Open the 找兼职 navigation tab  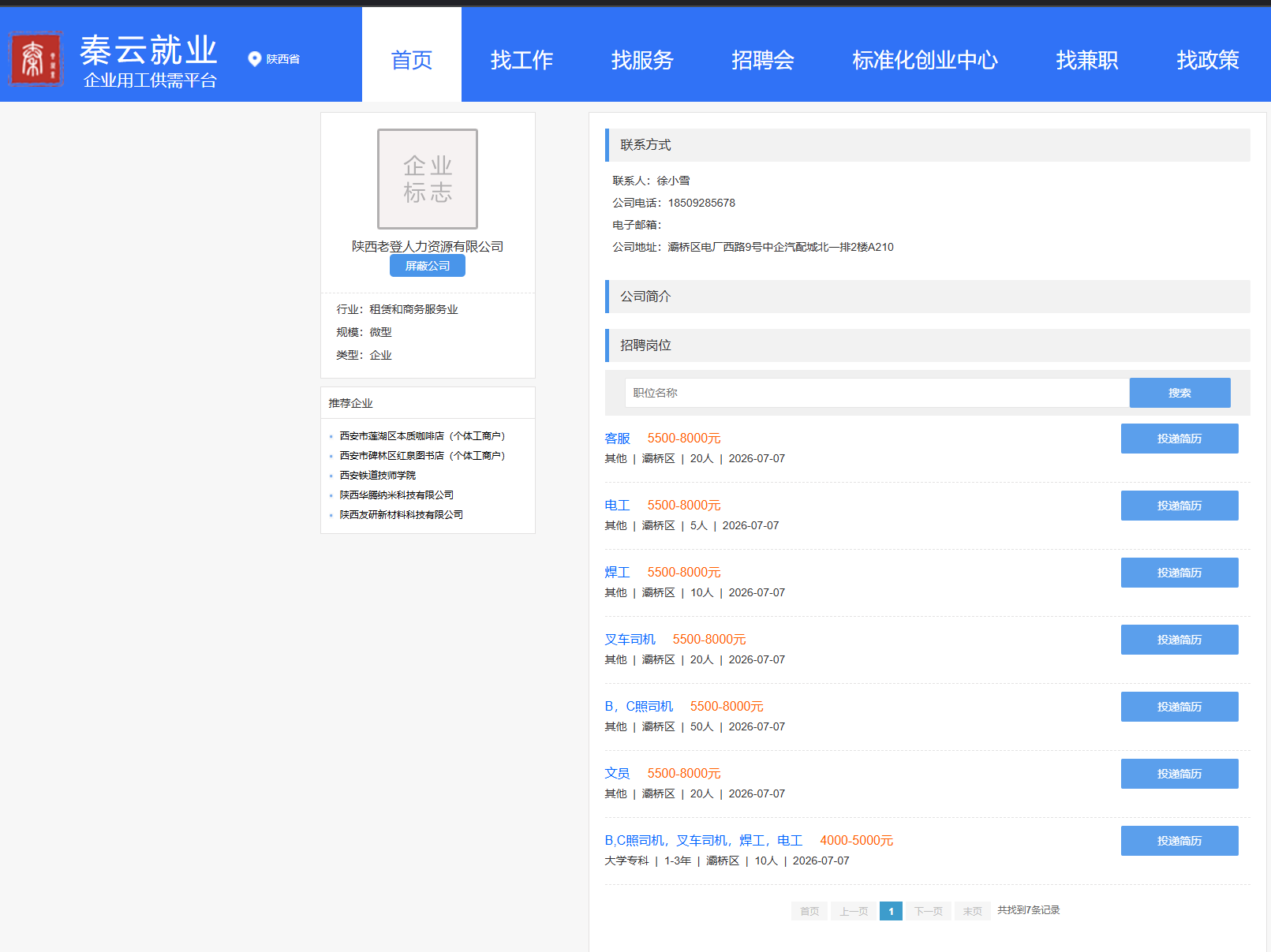[1087, 60]
